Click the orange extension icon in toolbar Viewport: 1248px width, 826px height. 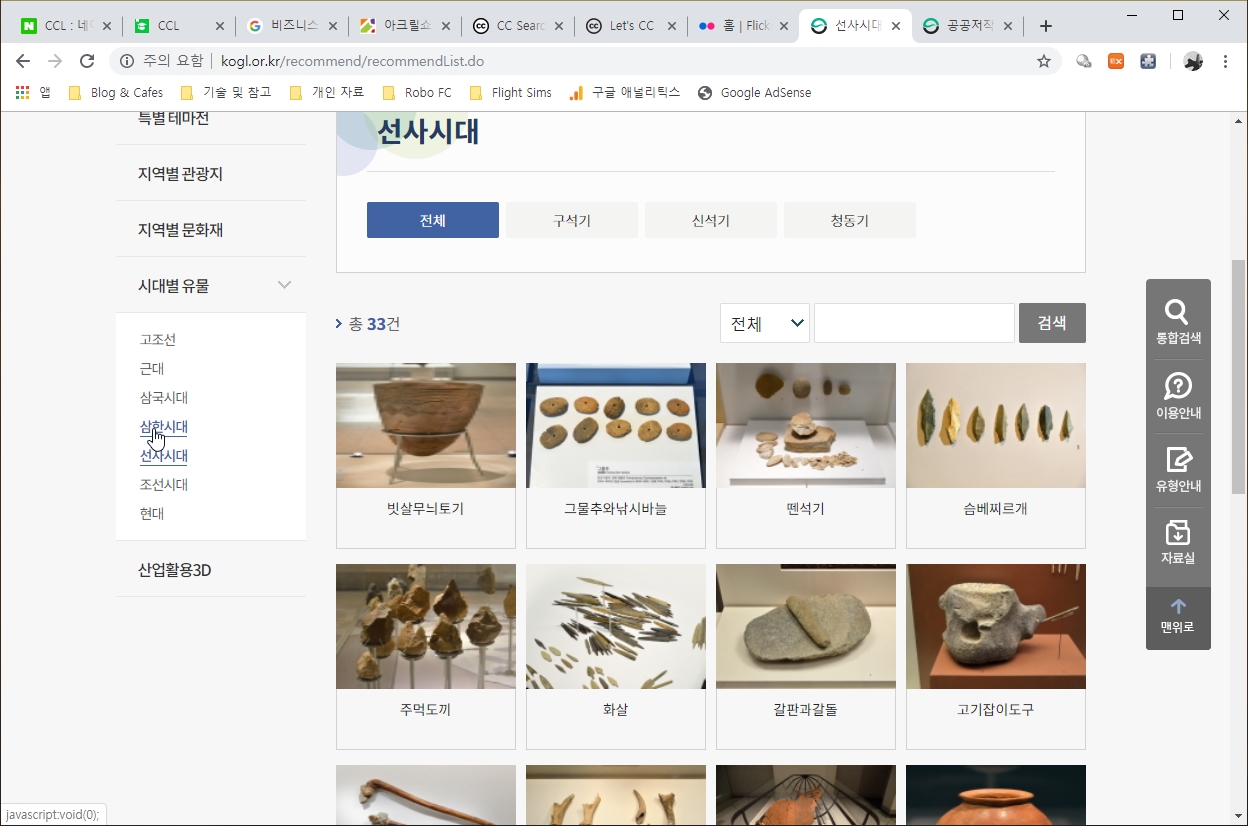(x=1116, y=61)
